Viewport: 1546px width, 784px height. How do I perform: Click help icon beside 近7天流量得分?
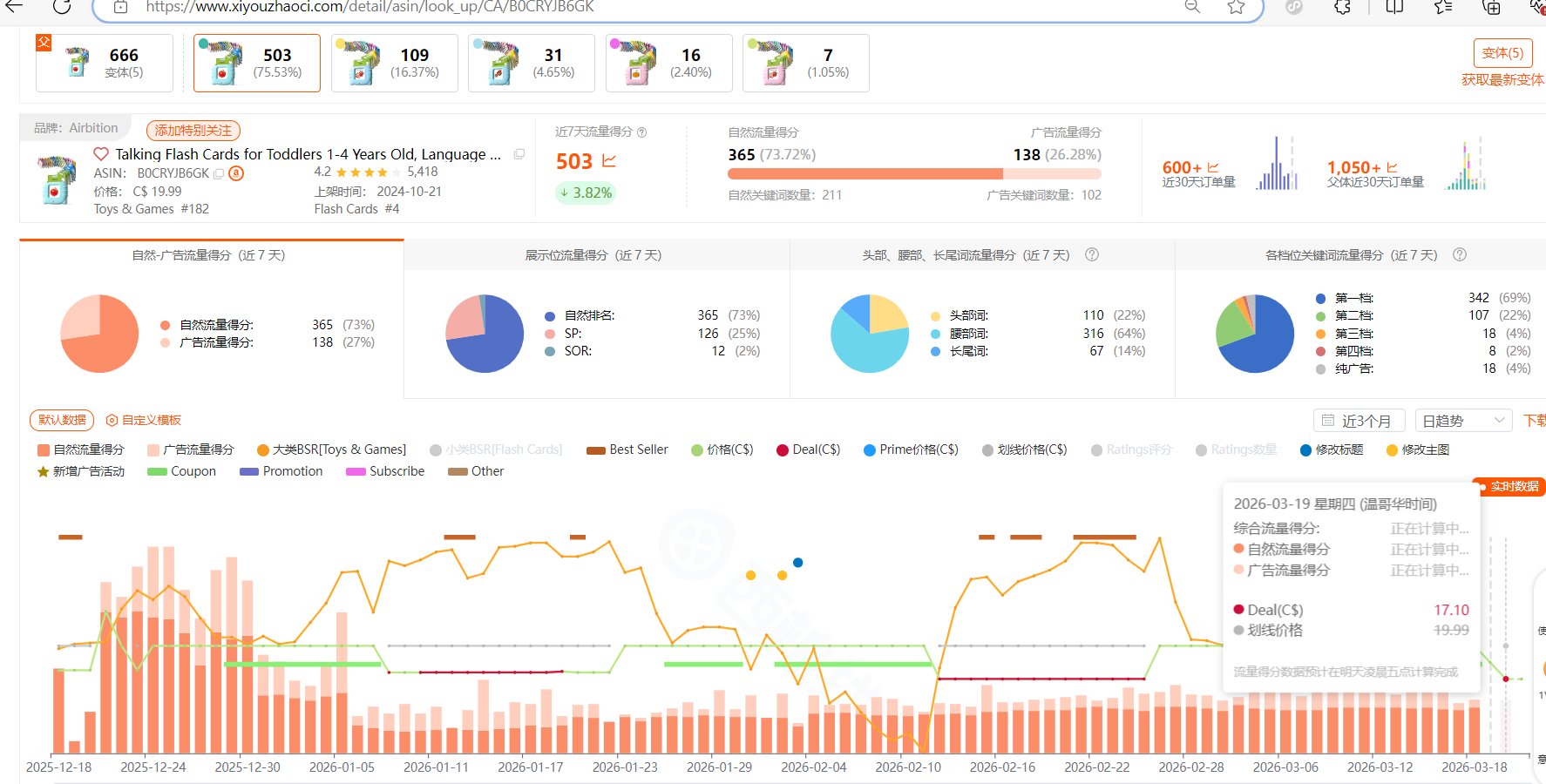point(642,132)
